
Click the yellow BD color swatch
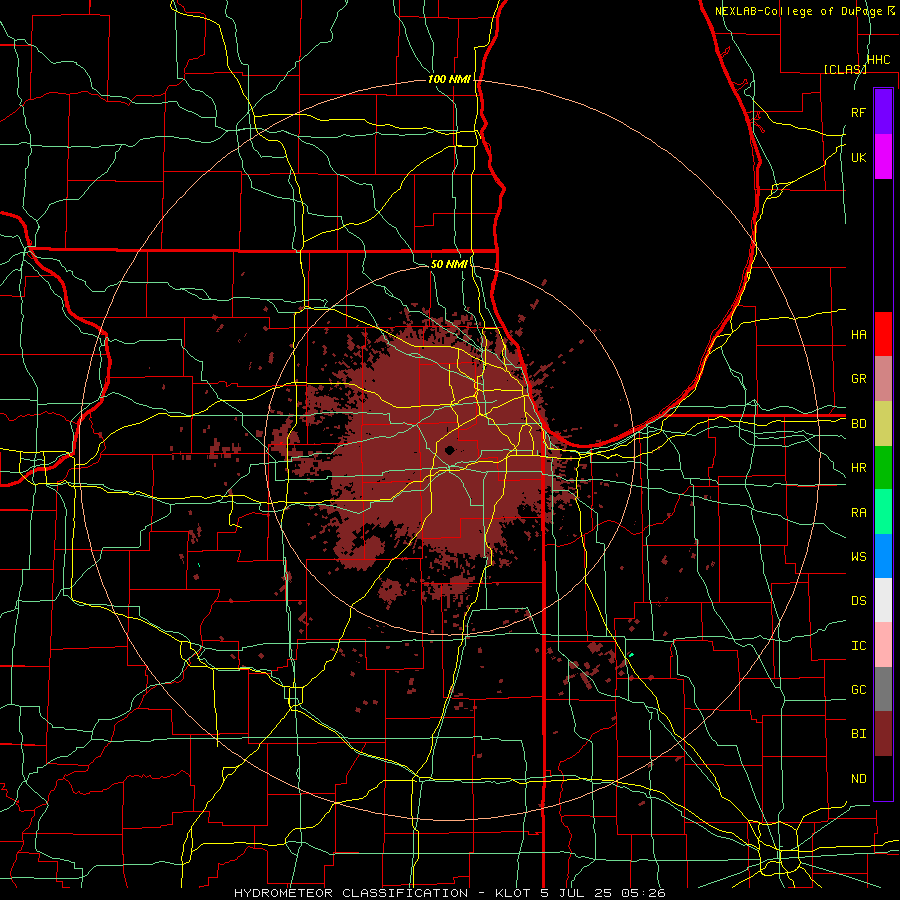click(883, 424)
